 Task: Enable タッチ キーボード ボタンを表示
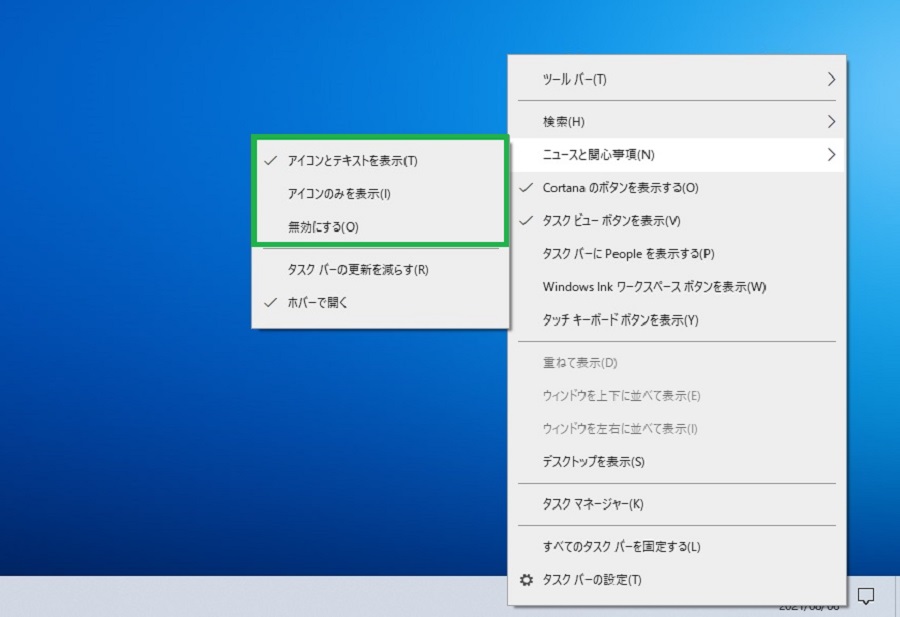pos(677,320)
